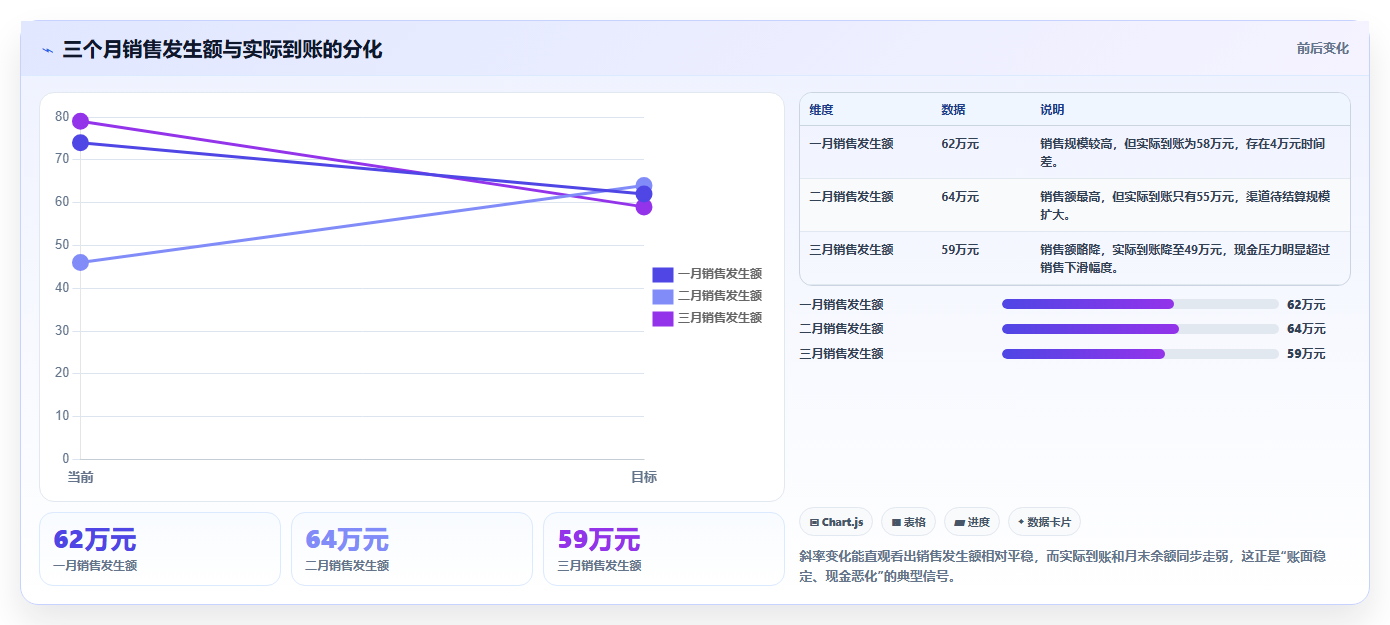This screenshot has width=1390, height=625.
Task: Select the 进度 tag chip
Action: 972,522
